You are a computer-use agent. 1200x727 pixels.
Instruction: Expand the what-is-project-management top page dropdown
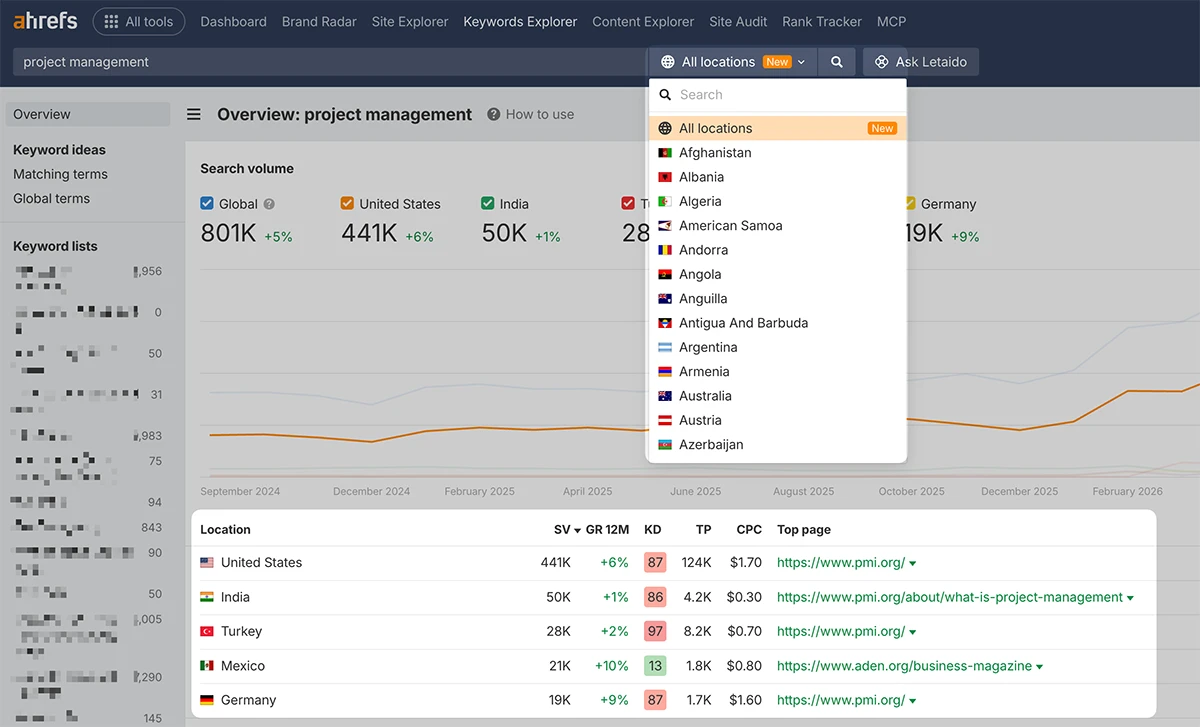coord(1130,598)
